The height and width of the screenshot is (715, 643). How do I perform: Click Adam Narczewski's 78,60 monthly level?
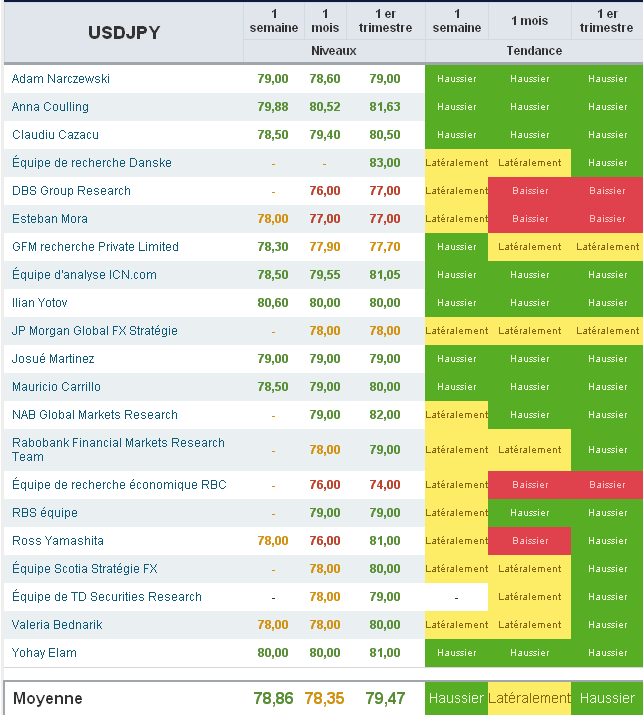[x=325, y=79]
